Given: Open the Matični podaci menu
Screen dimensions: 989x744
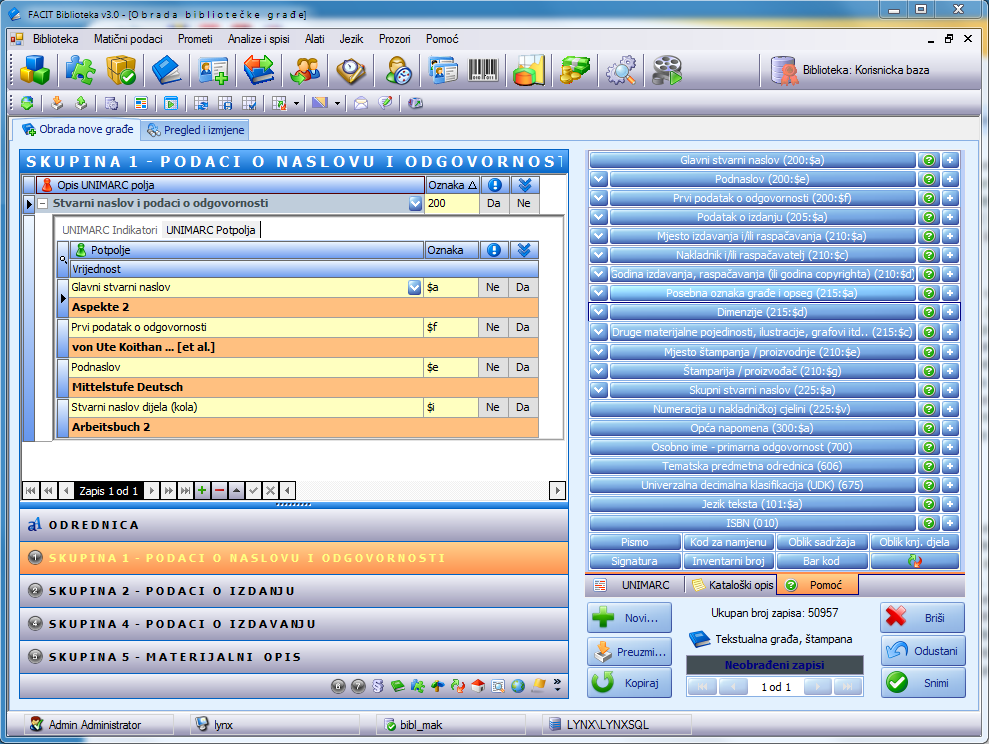Looking at the screenshot, I should (x=128, y=39).
